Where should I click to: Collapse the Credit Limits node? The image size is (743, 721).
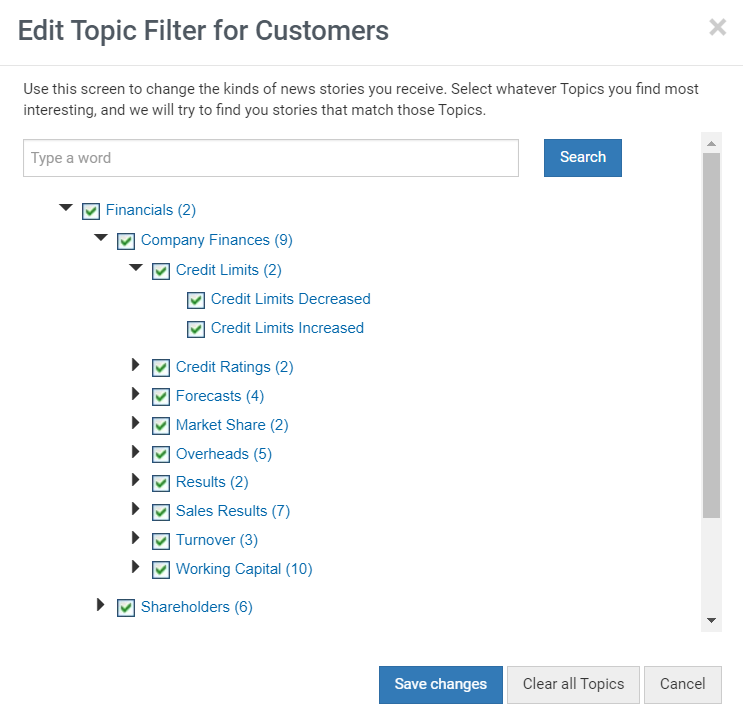point(136,267)
